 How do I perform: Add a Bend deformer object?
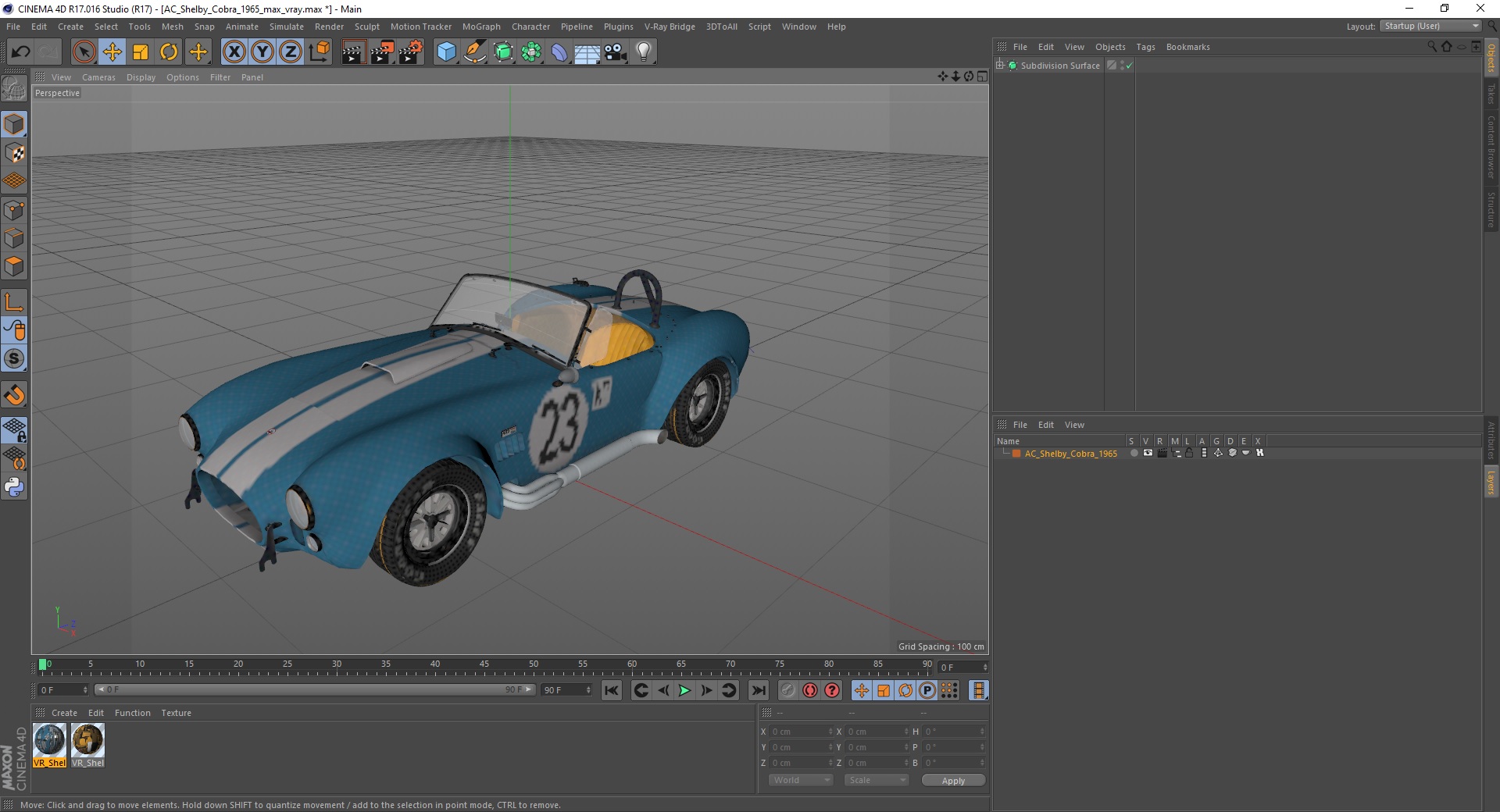(559, 52)
